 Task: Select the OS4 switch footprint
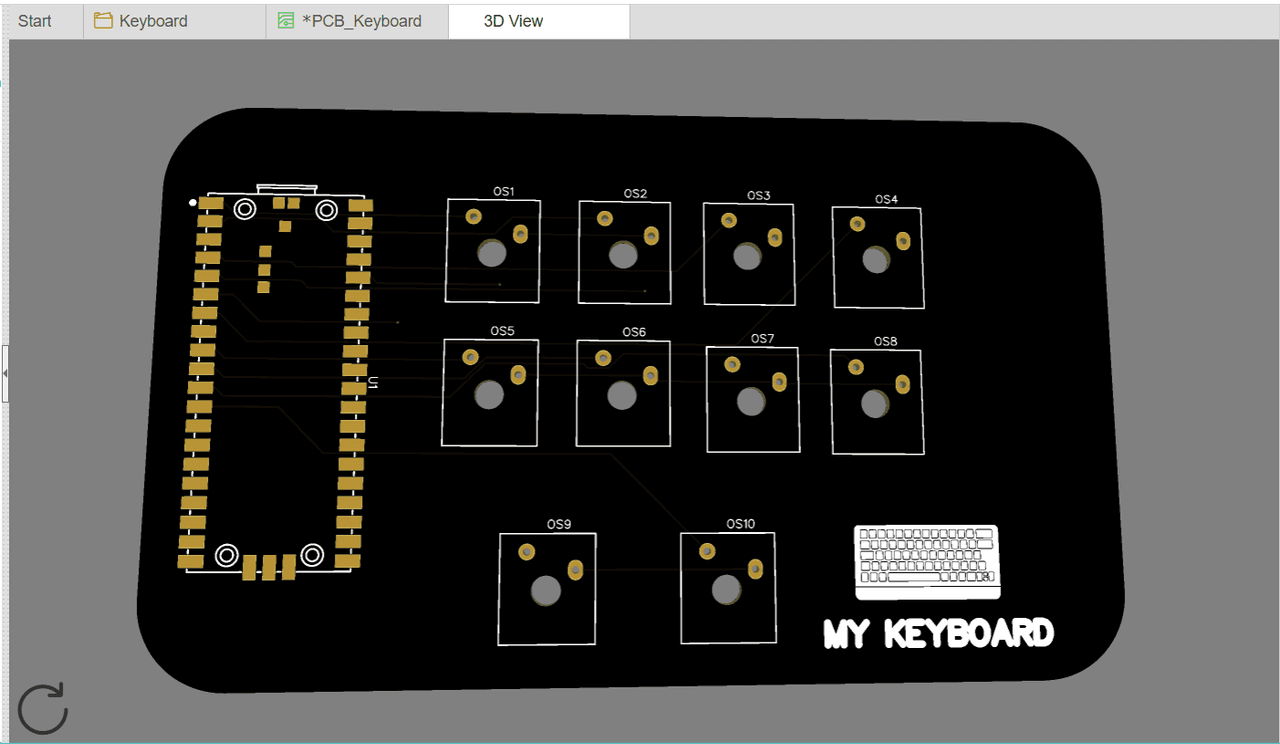point(877,258)
